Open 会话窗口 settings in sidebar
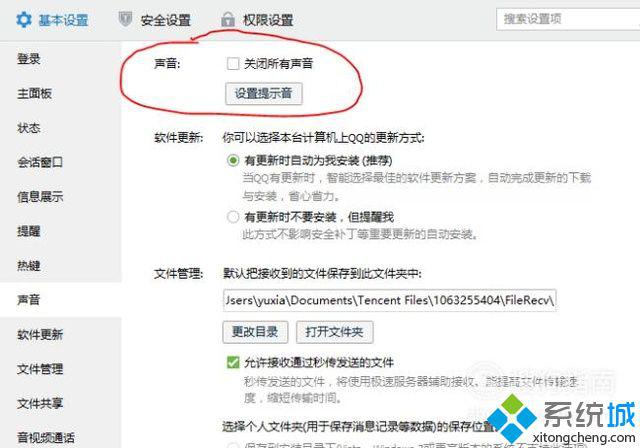This screenshot has width=640, height=448. coord(40,162)
